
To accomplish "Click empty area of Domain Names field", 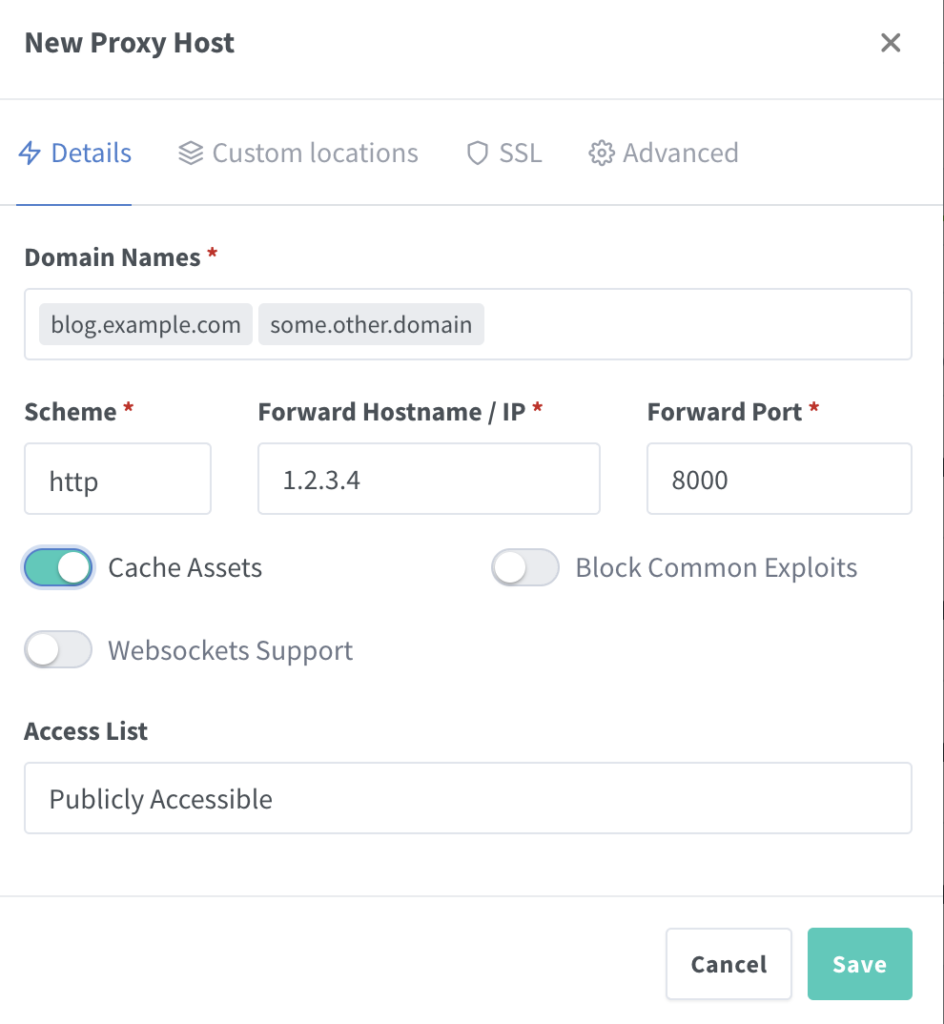I will click(700, 325).
